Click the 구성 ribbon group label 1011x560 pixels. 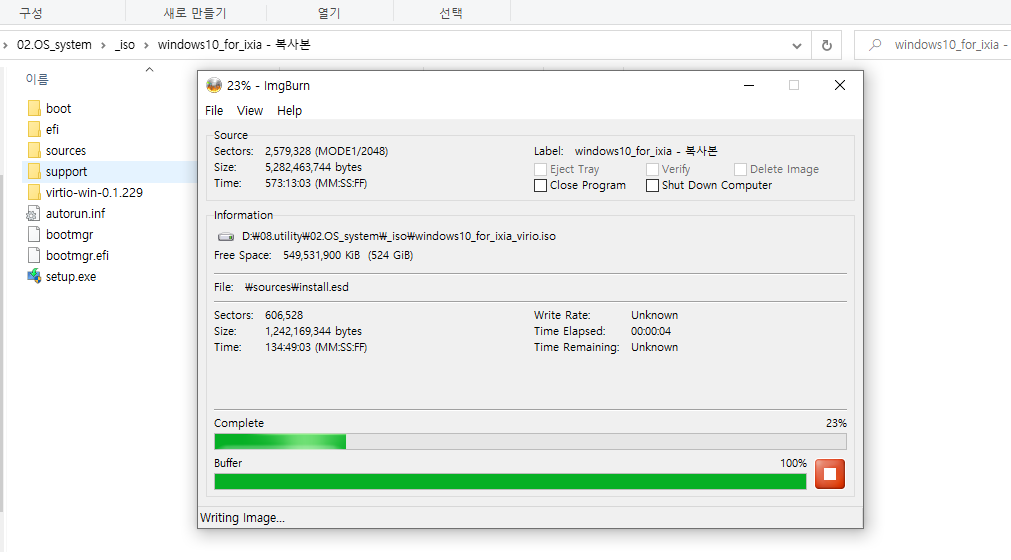pyautogui.click(x=30, y=13)
